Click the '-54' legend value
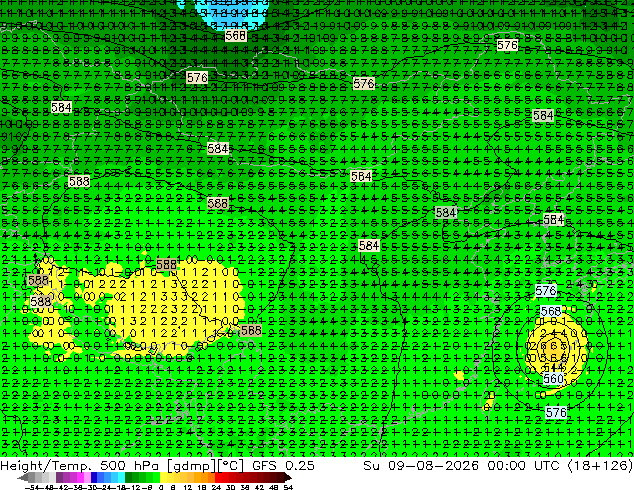 click(x=32, y=488)
